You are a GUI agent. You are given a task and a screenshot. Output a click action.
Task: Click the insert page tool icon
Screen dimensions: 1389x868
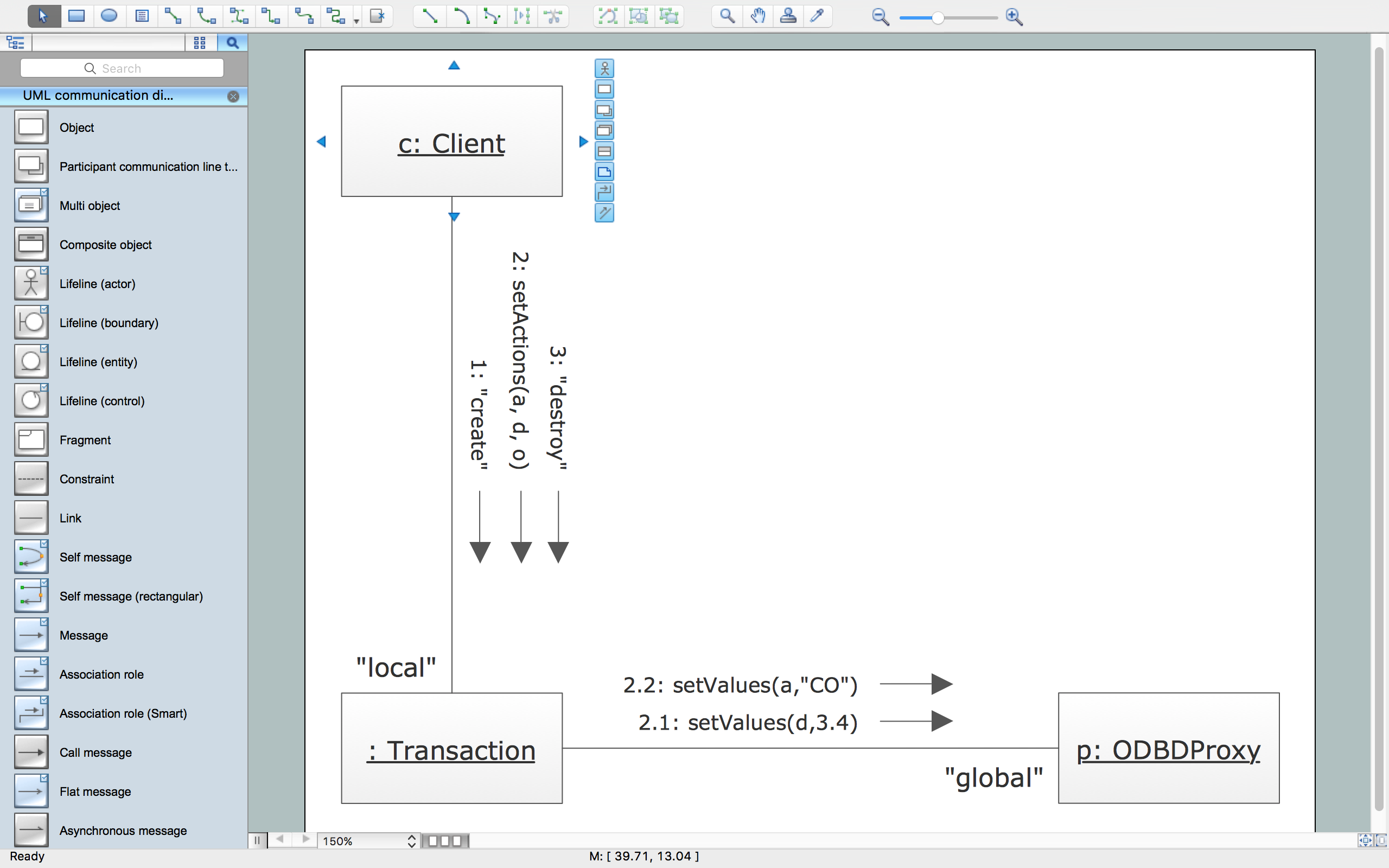[x=377, y=16]
